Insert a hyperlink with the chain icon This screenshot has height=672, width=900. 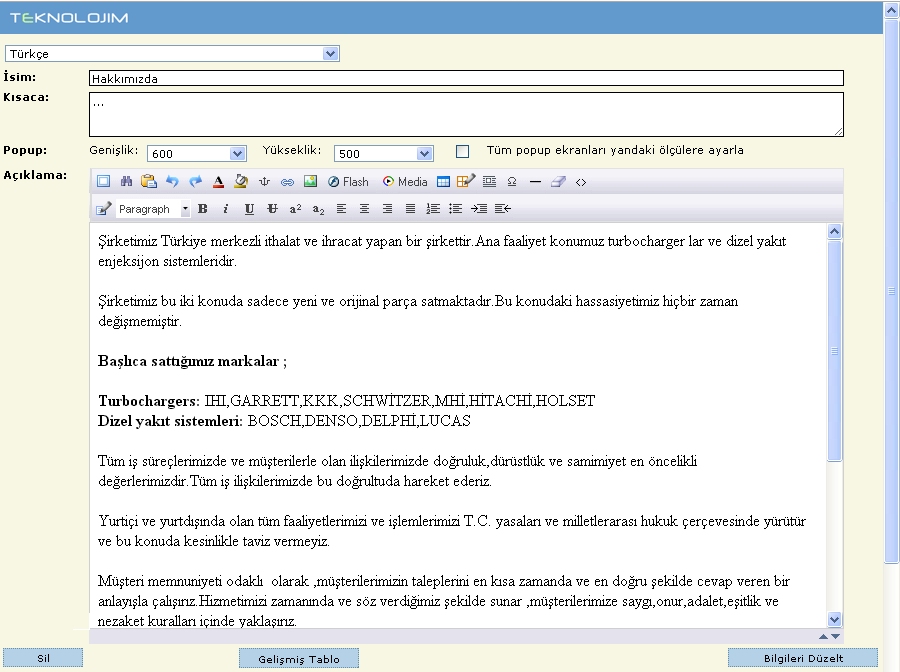(287, 182)
